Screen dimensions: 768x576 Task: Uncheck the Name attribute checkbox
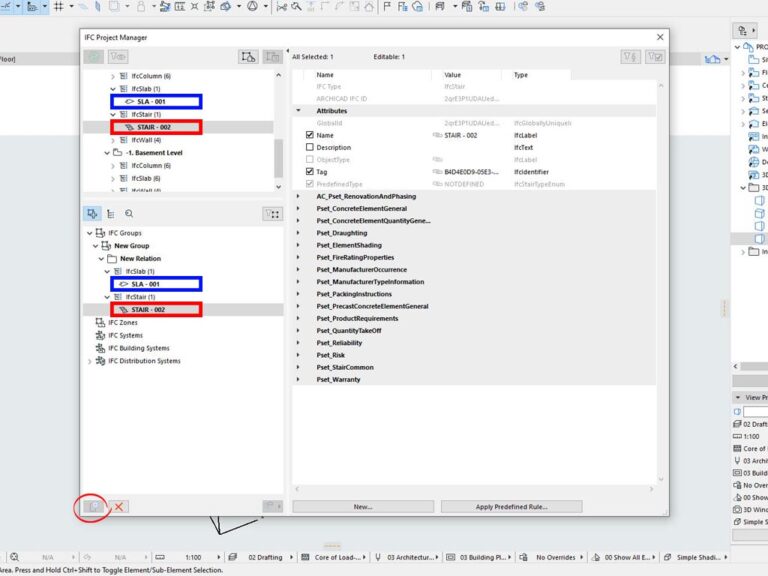tap(310, 135)
